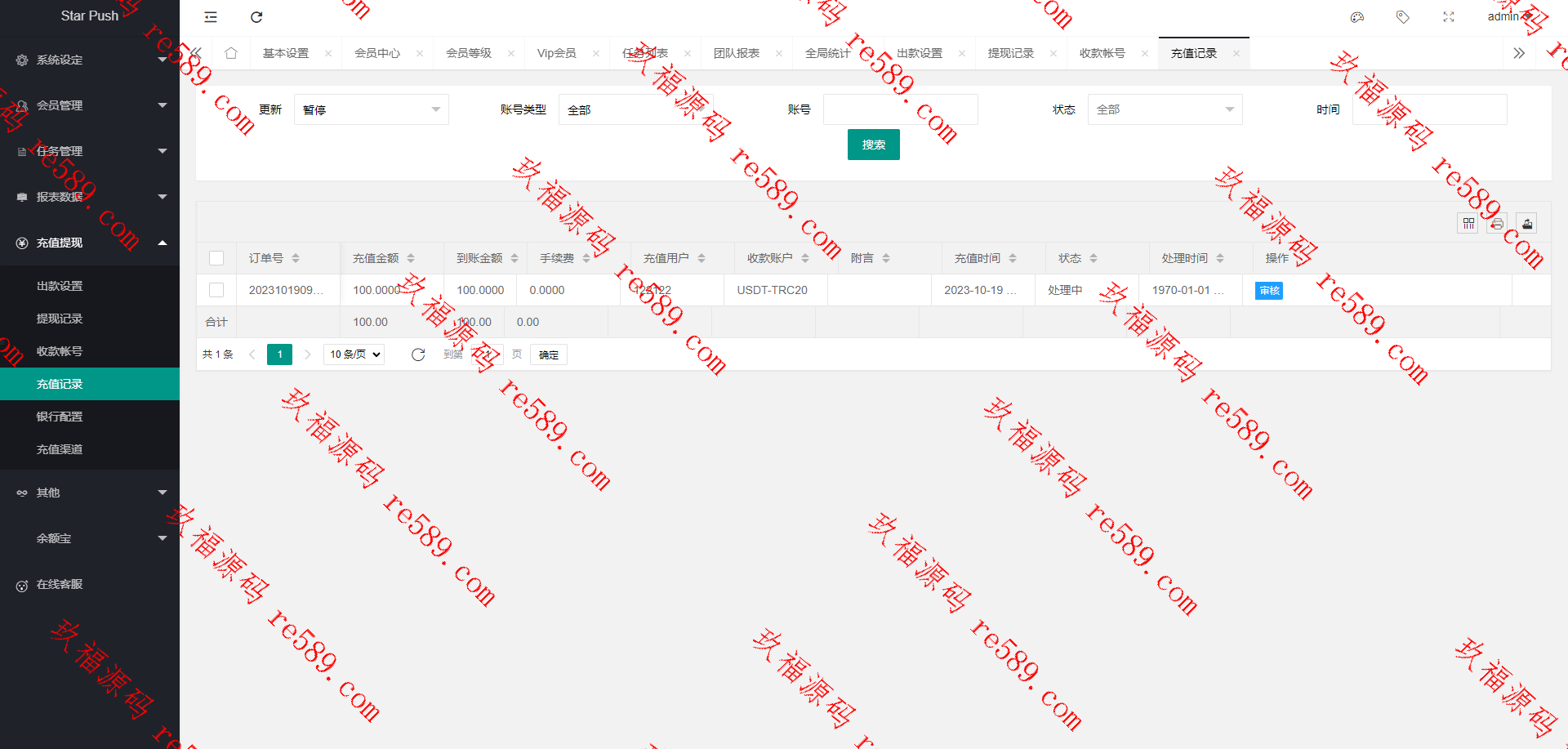Export table data icon

coord(1527,223)
